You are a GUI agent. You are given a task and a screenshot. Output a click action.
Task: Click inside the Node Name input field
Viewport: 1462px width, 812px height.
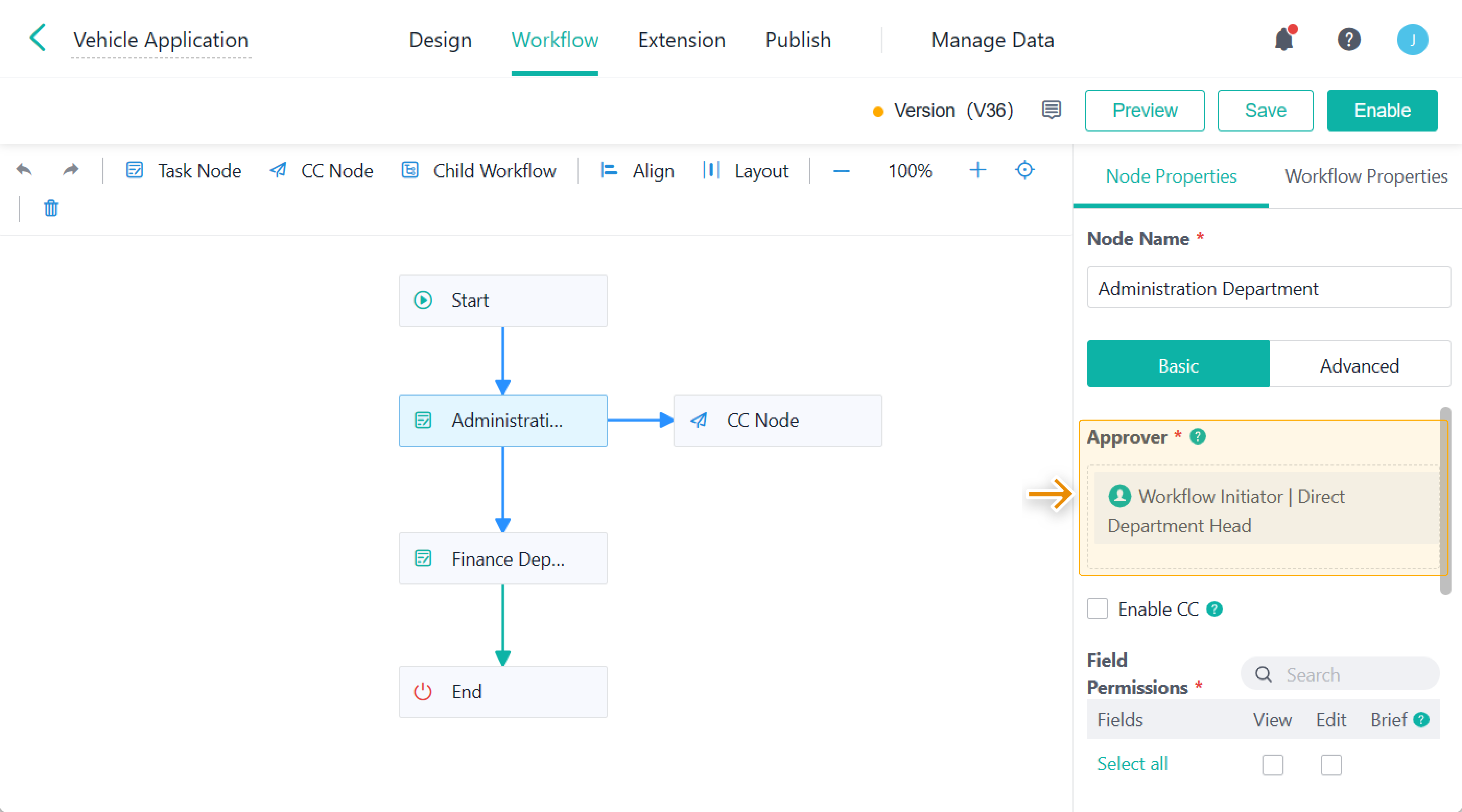(1269, 288)
